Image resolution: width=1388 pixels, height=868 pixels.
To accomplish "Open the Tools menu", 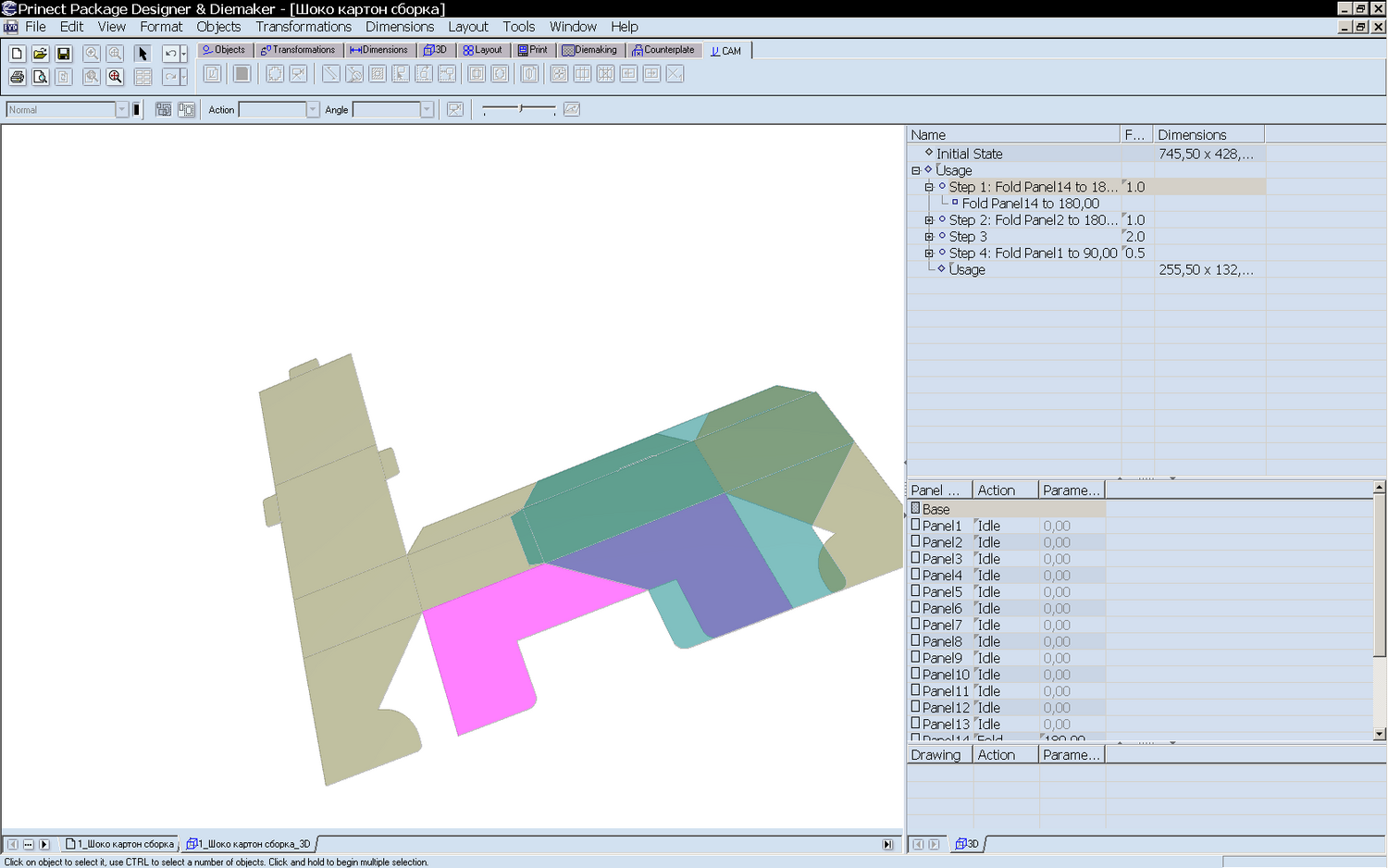I will click(519, 27).
